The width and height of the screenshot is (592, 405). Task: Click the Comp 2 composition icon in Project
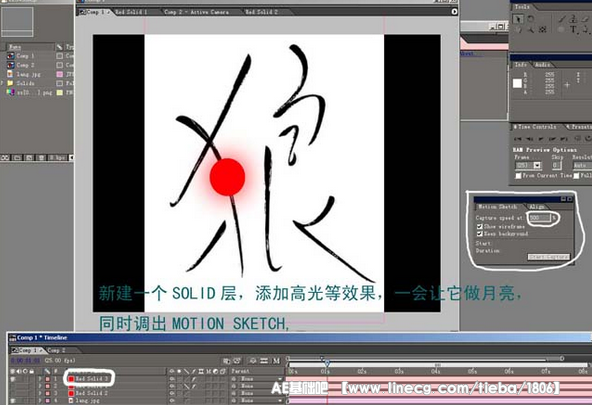11,65
